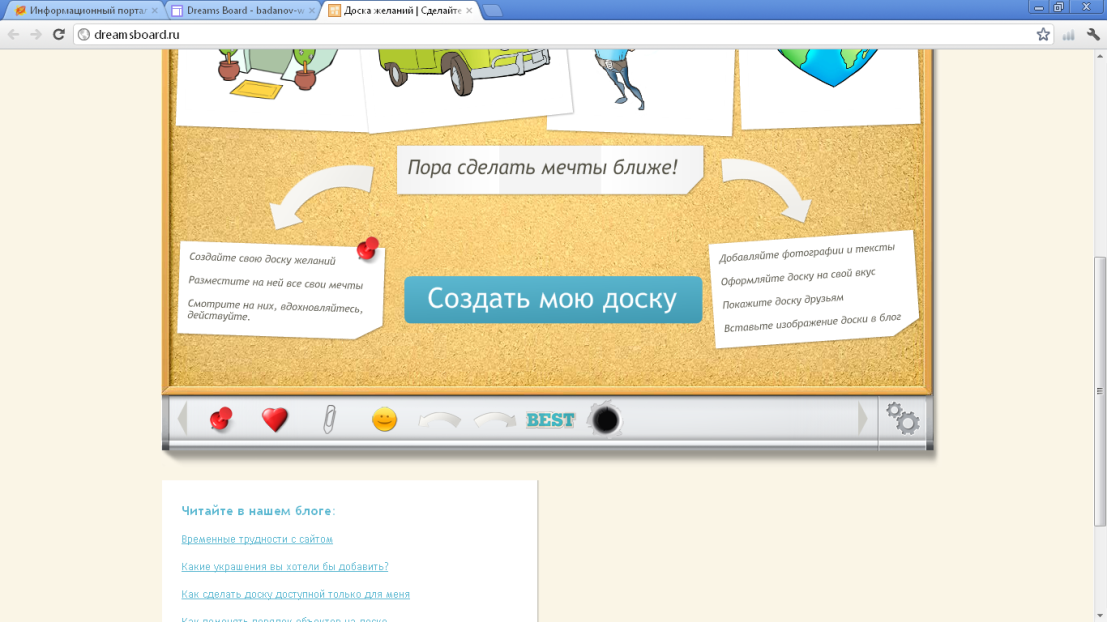
Task: Go back in browser history
Action: (x=13, y=35)
